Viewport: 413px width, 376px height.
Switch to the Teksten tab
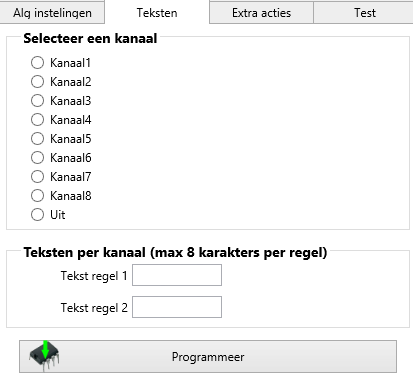[157, 13]
